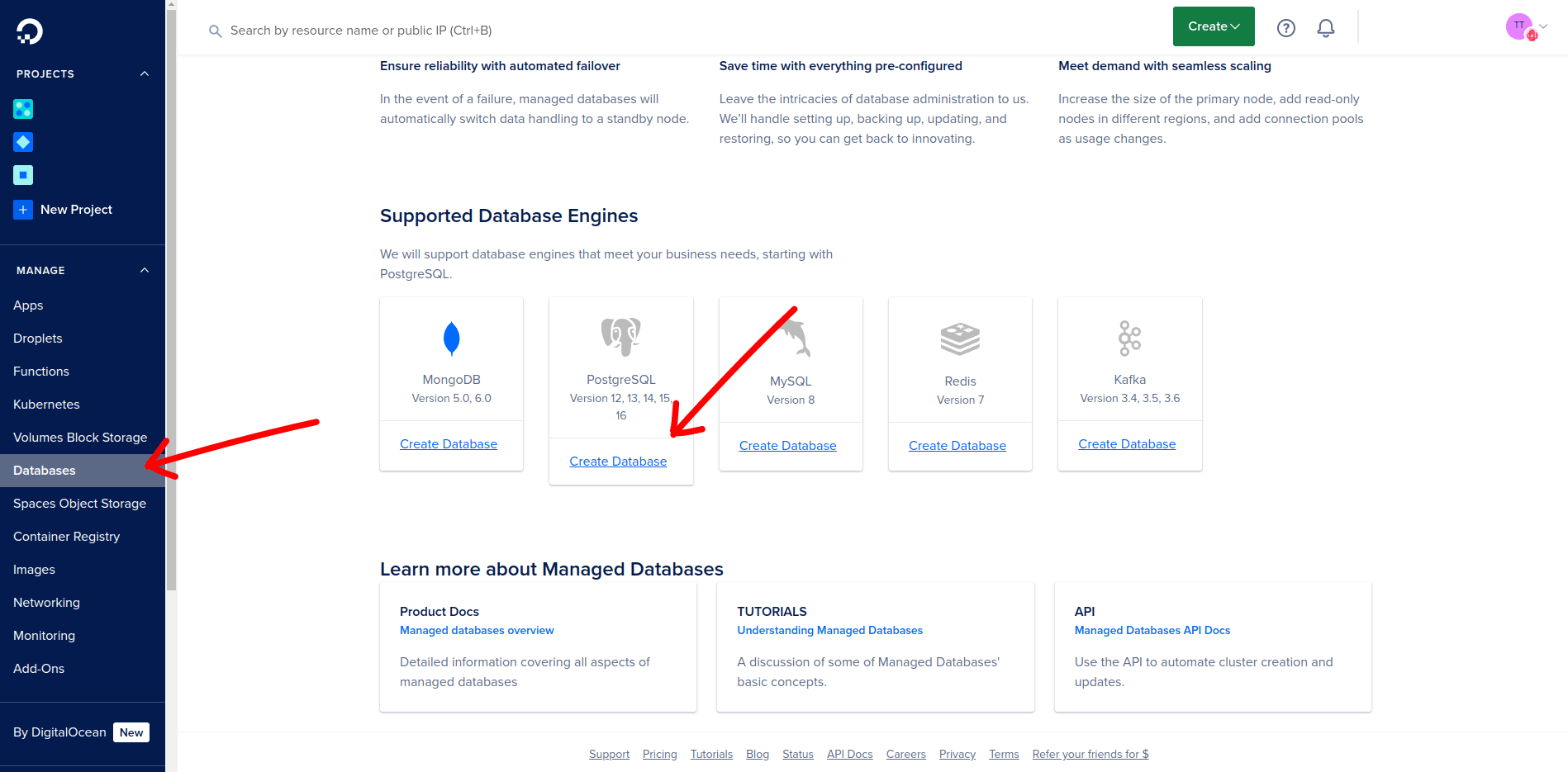
Task: Open the notifications bell icon
Action: [1325, 27]
